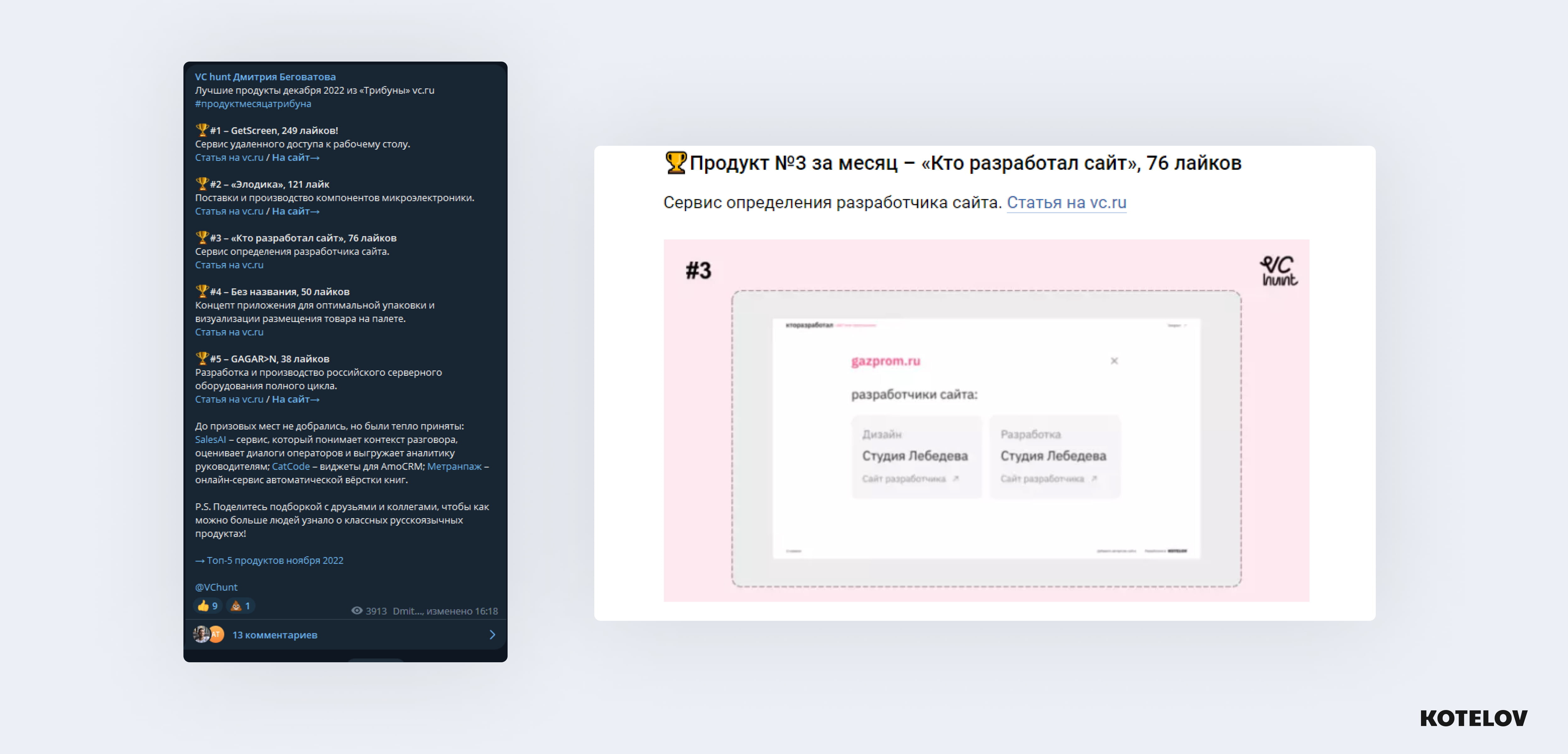Click the thumbs-up reaction with 9
Image resolution: width=1568 pixels, height=754 pixels.
click(x=207, y=605)
